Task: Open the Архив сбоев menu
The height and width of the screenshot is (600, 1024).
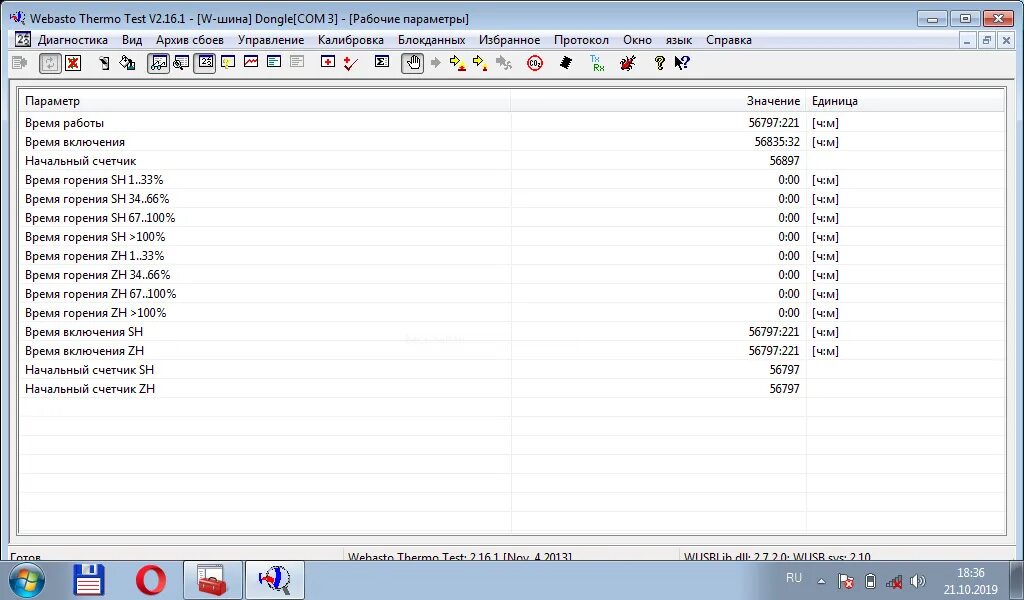Action: point(189,40)
